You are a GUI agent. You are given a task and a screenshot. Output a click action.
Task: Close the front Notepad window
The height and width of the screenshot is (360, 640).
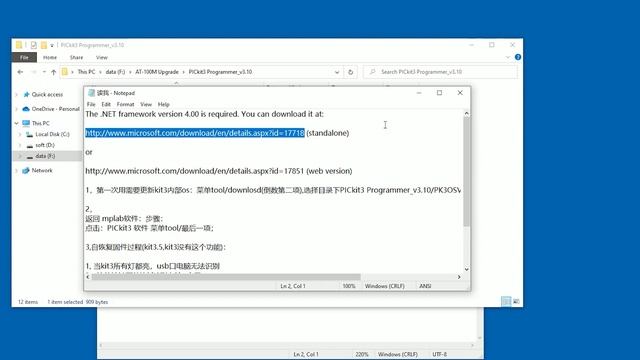click(x=460, y=93)
